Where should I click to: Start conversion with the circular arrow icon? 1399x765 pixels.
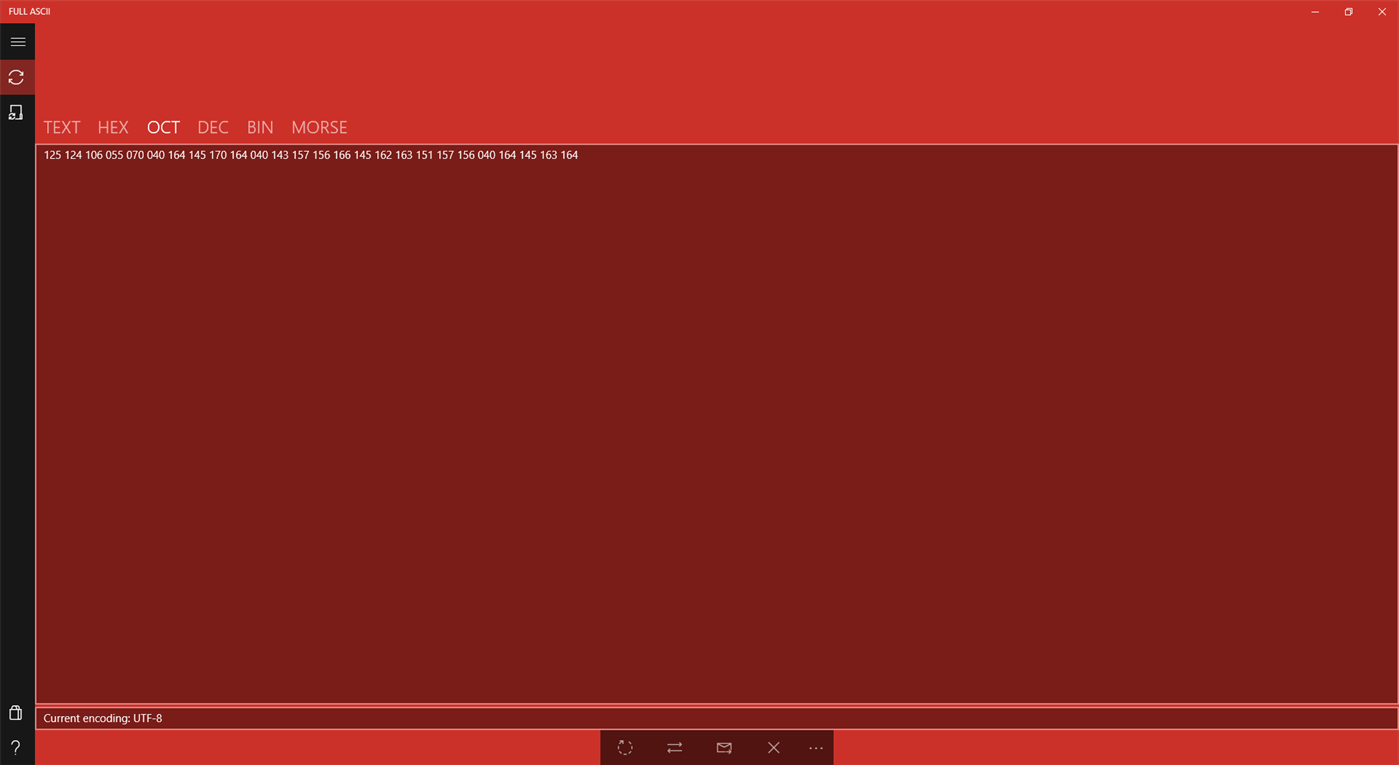(624, 747)
